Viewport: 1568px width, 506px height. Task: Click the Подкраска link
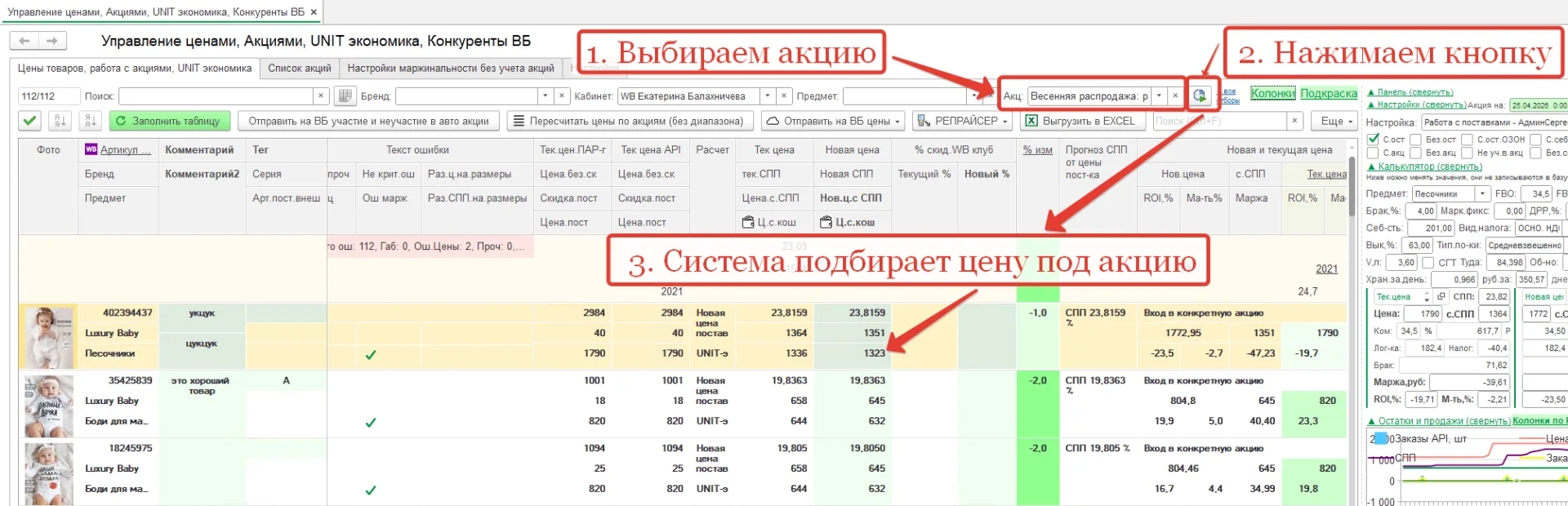click(1329, 94)
